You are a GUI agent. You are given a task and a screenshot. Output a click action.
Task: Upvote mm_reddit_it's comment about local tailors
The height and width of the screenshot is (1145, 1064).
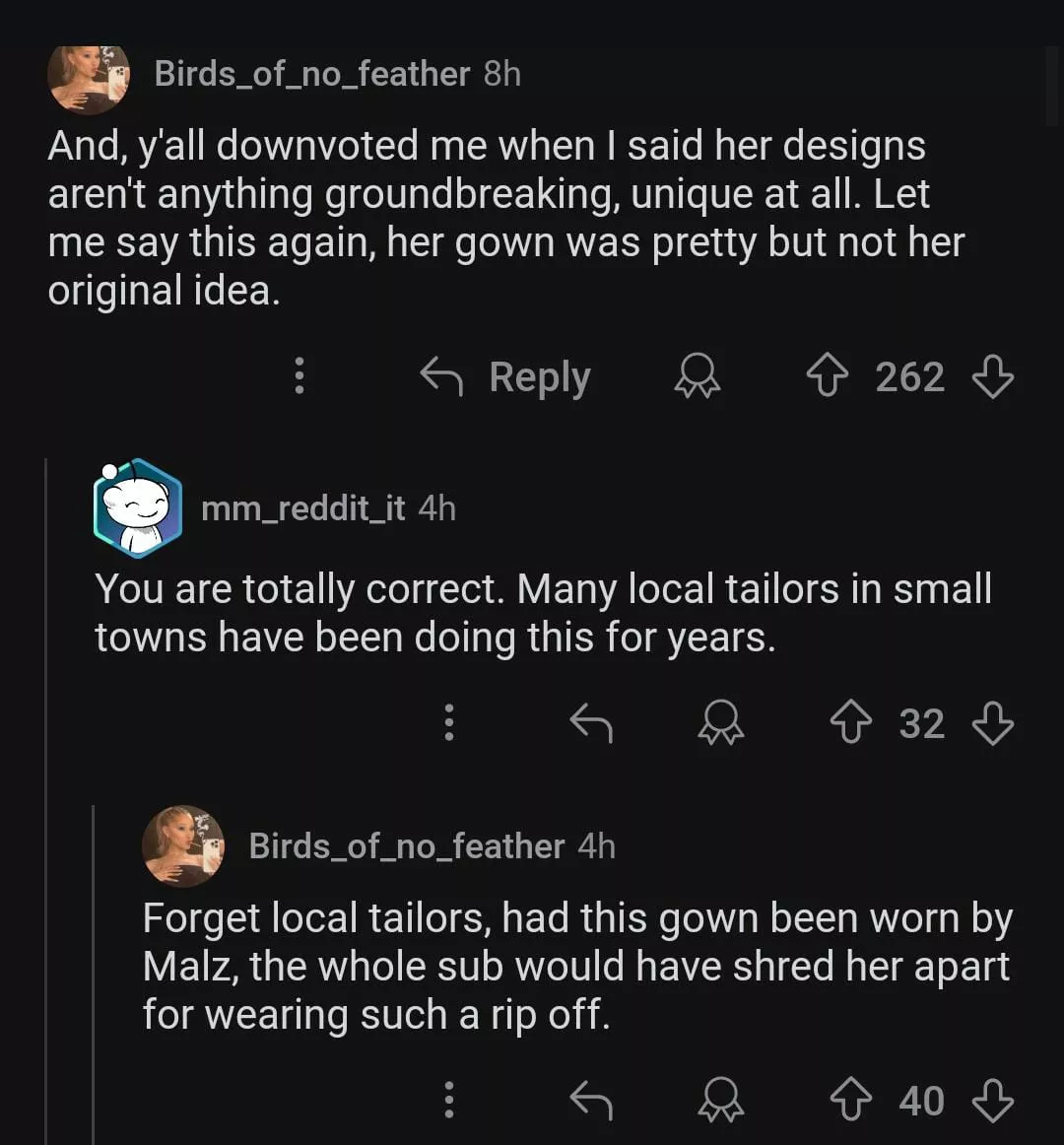pos(851,724)
